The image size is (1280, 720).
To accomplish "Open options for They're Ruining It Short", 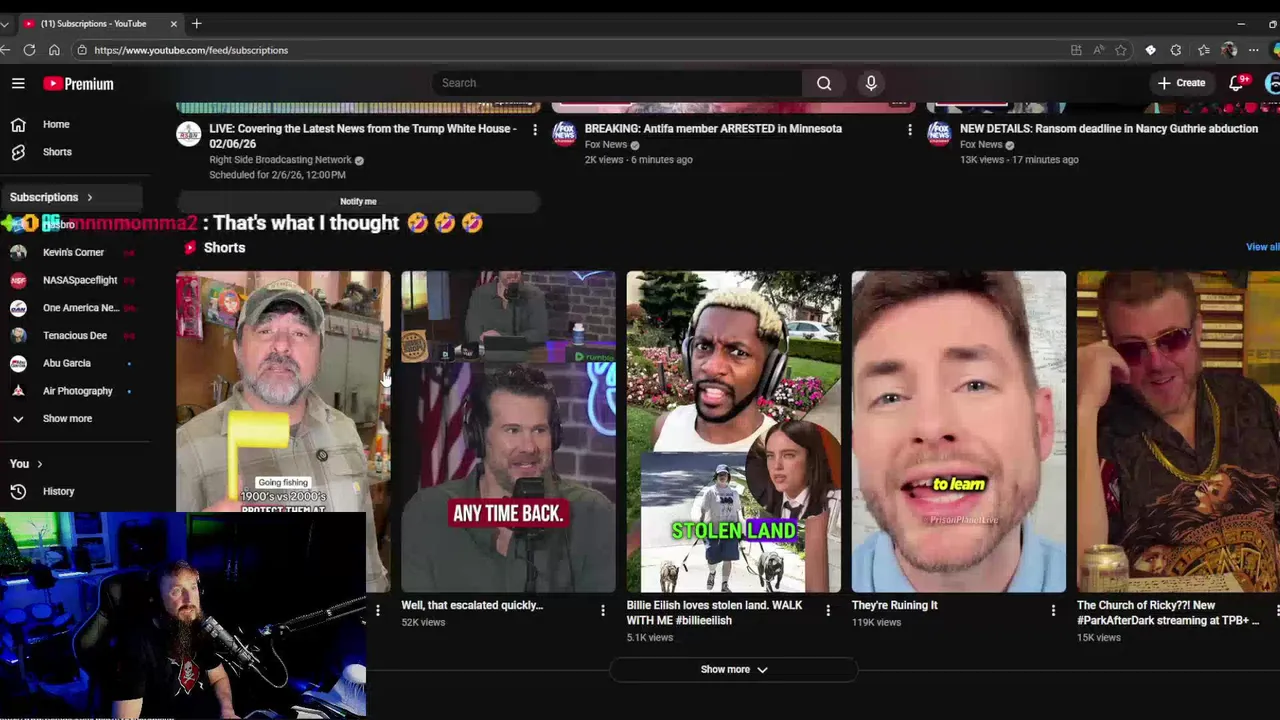I will pyautogui.click(x=1053, y=610).
